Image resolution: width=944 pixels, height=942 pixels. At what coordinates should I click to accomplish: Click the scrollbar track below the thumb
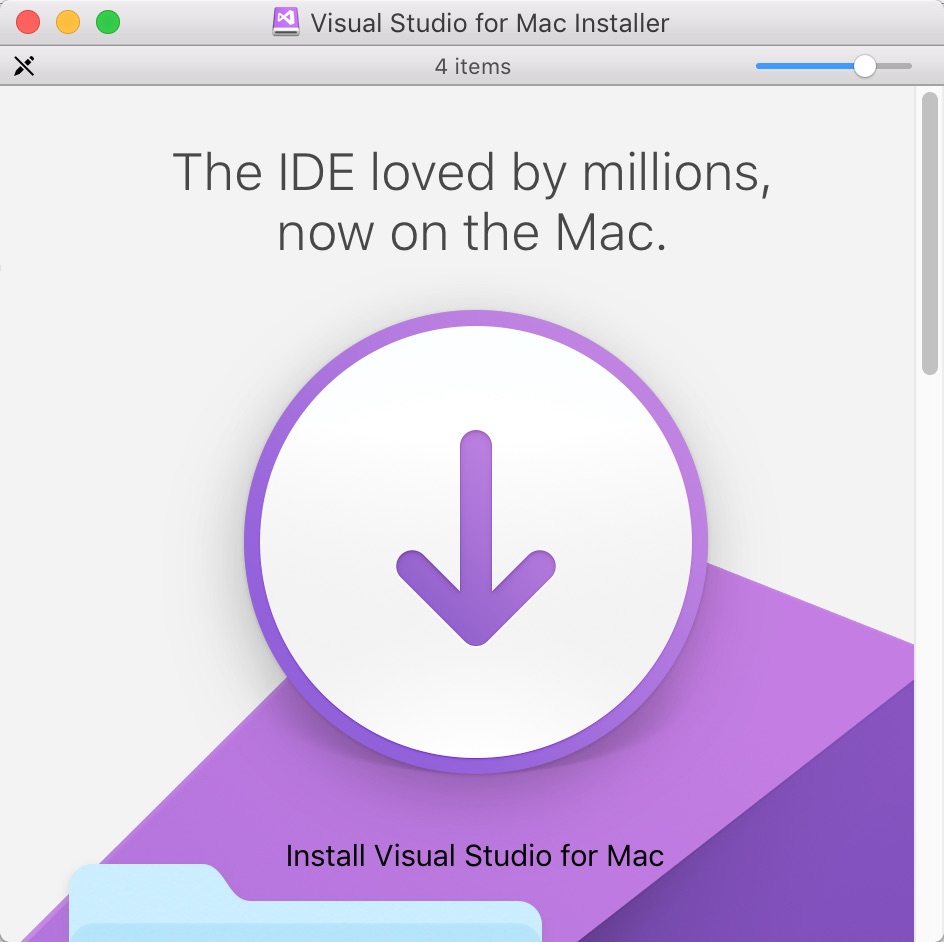coord(930,650)
